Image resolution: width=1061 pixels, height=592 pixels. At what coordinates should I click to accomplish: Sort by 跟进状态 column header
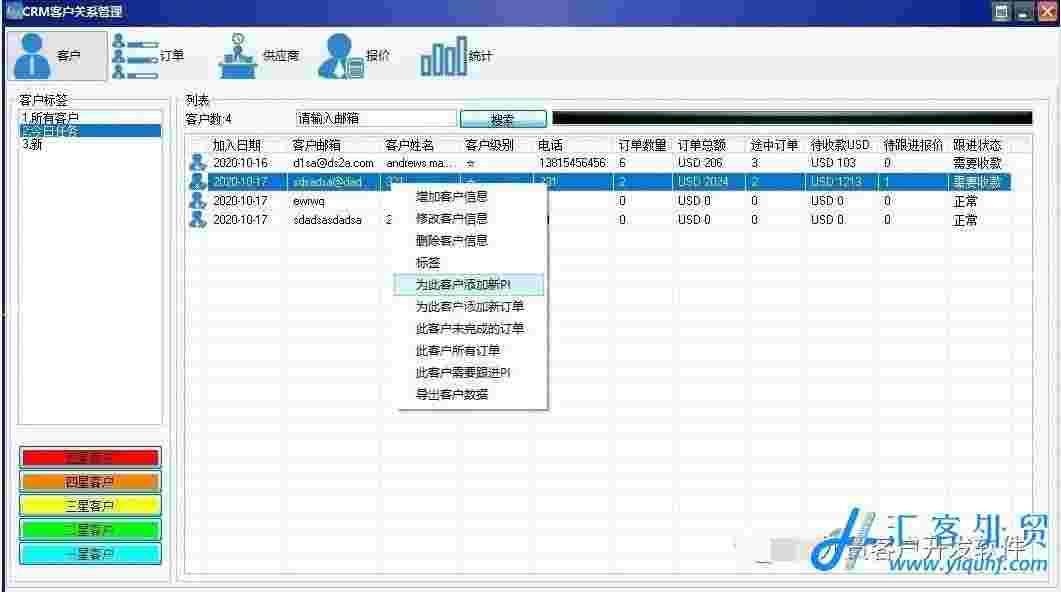pyautogui.click(x=976, y=145)
